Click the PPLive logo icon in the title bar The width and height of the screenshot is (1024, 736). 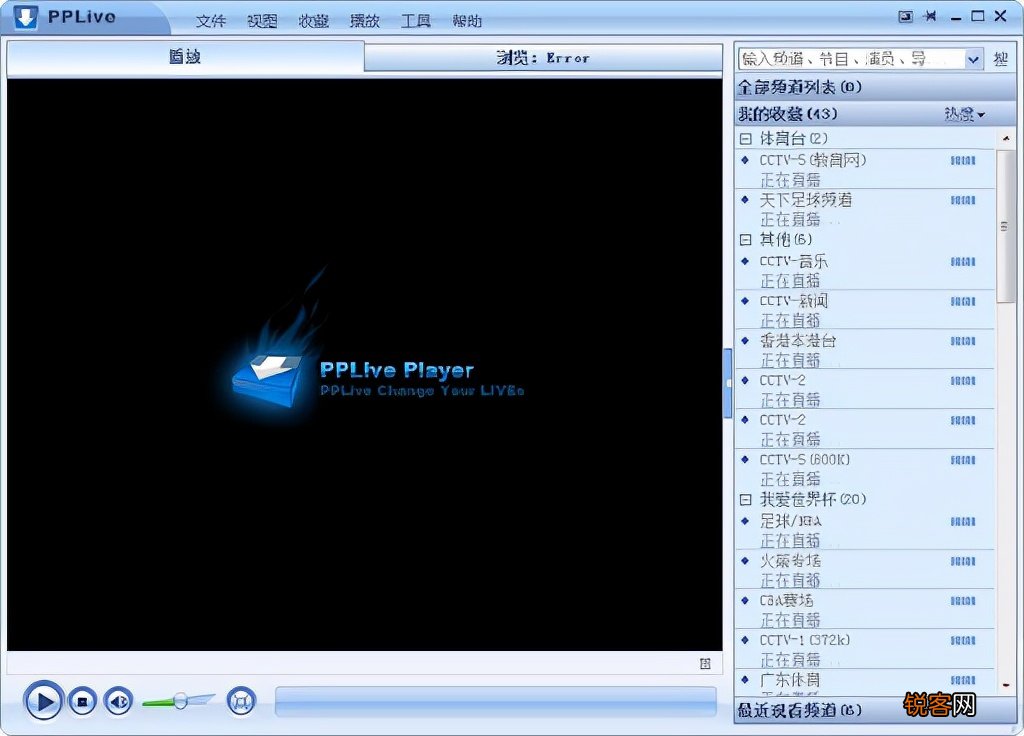[x=25, y=16]
